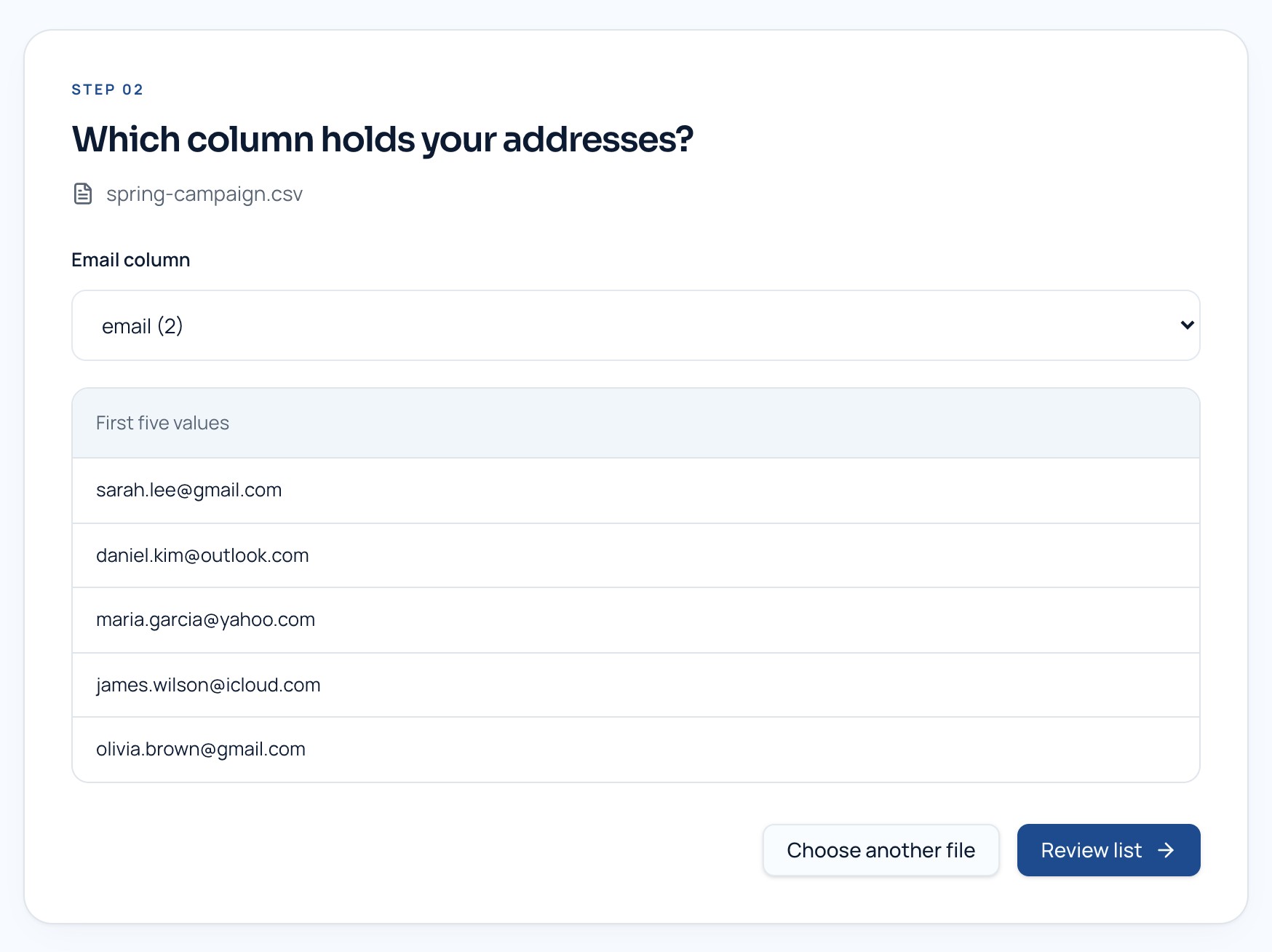Click the heading about address column
This screenshot has width=1272, height=952.
point(383,140)
